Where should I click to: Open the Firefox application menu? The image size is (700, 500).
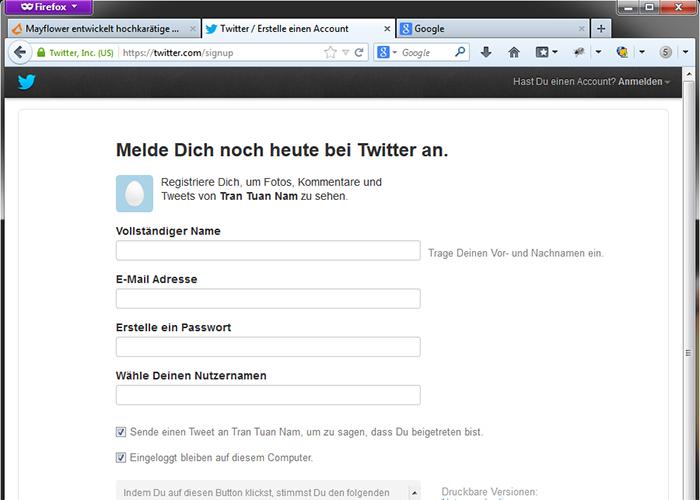[x=49, y=7]
